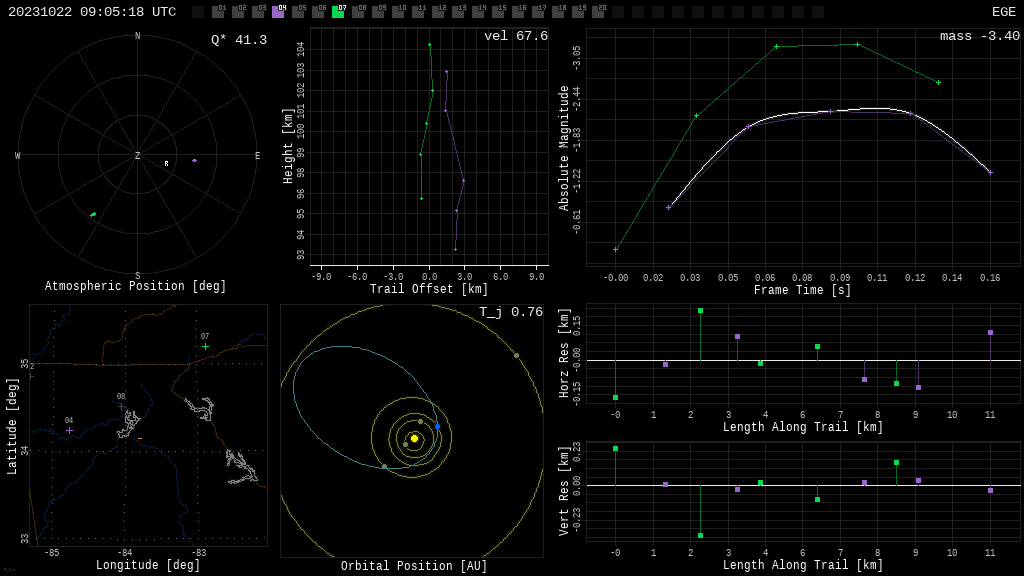Click the Q* 41.3 value
This screenshot has width=1024, height=576.
click(x=239, y=40)
